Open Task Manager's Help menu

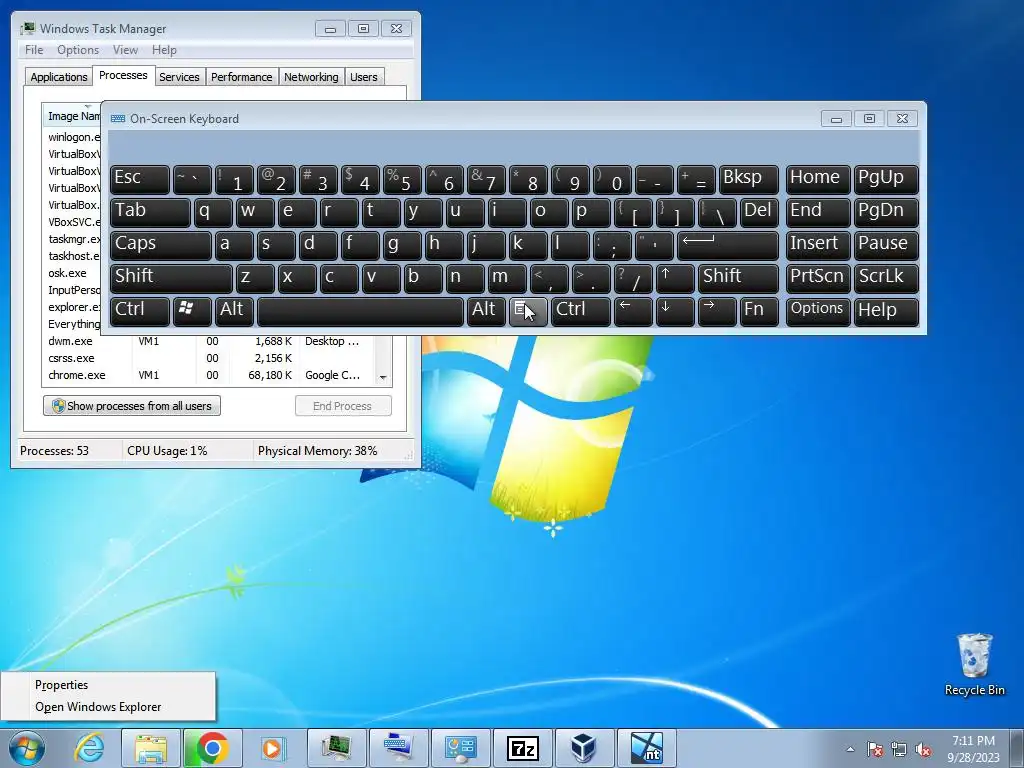point(164,50)
